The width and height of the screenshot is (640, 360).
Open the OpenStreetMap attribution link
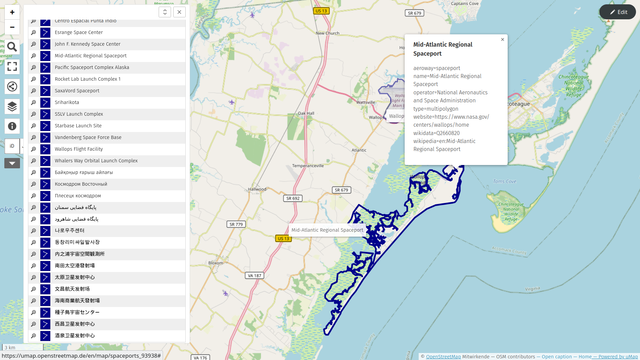click(x=443, y=357)
